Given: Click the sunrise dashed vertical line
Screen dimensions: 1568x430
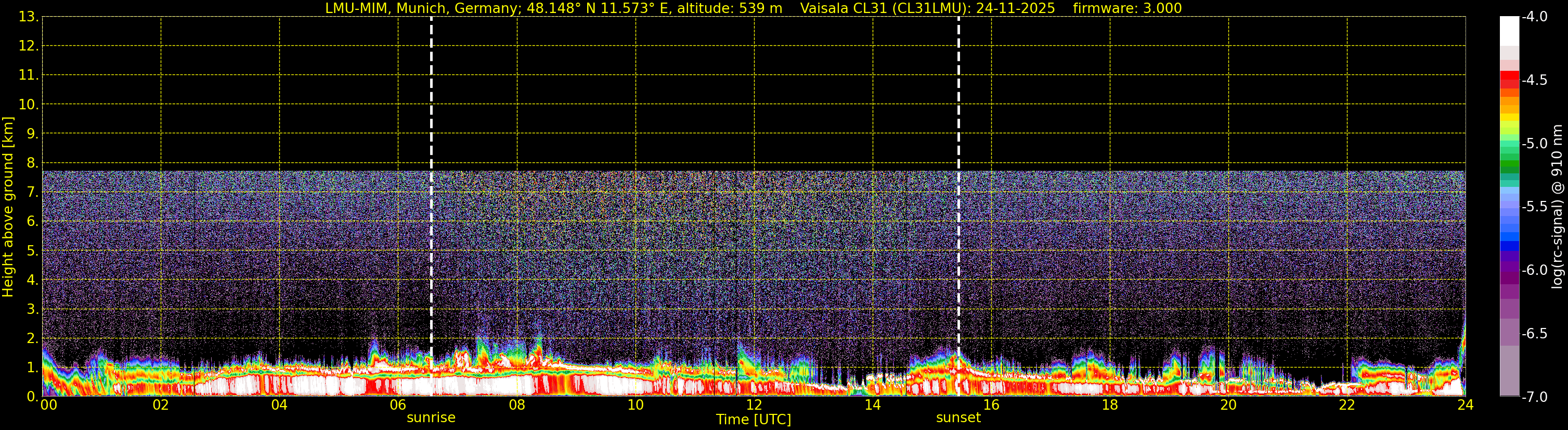Looking at the screenshot, I should pyautogui.click(x=431, y=183).
